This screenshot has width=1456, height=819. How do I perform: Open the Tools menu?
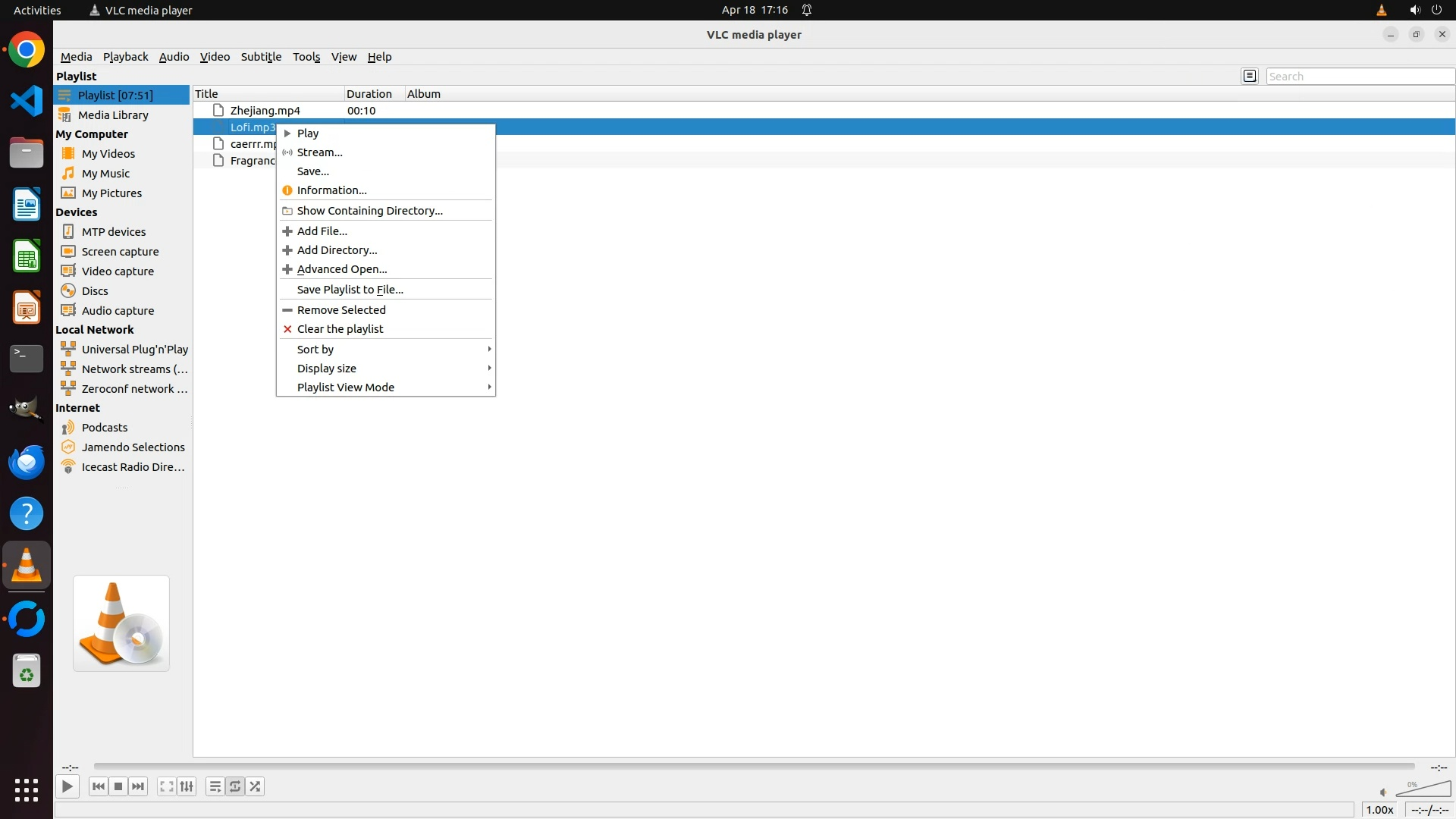tap(306, 57)
